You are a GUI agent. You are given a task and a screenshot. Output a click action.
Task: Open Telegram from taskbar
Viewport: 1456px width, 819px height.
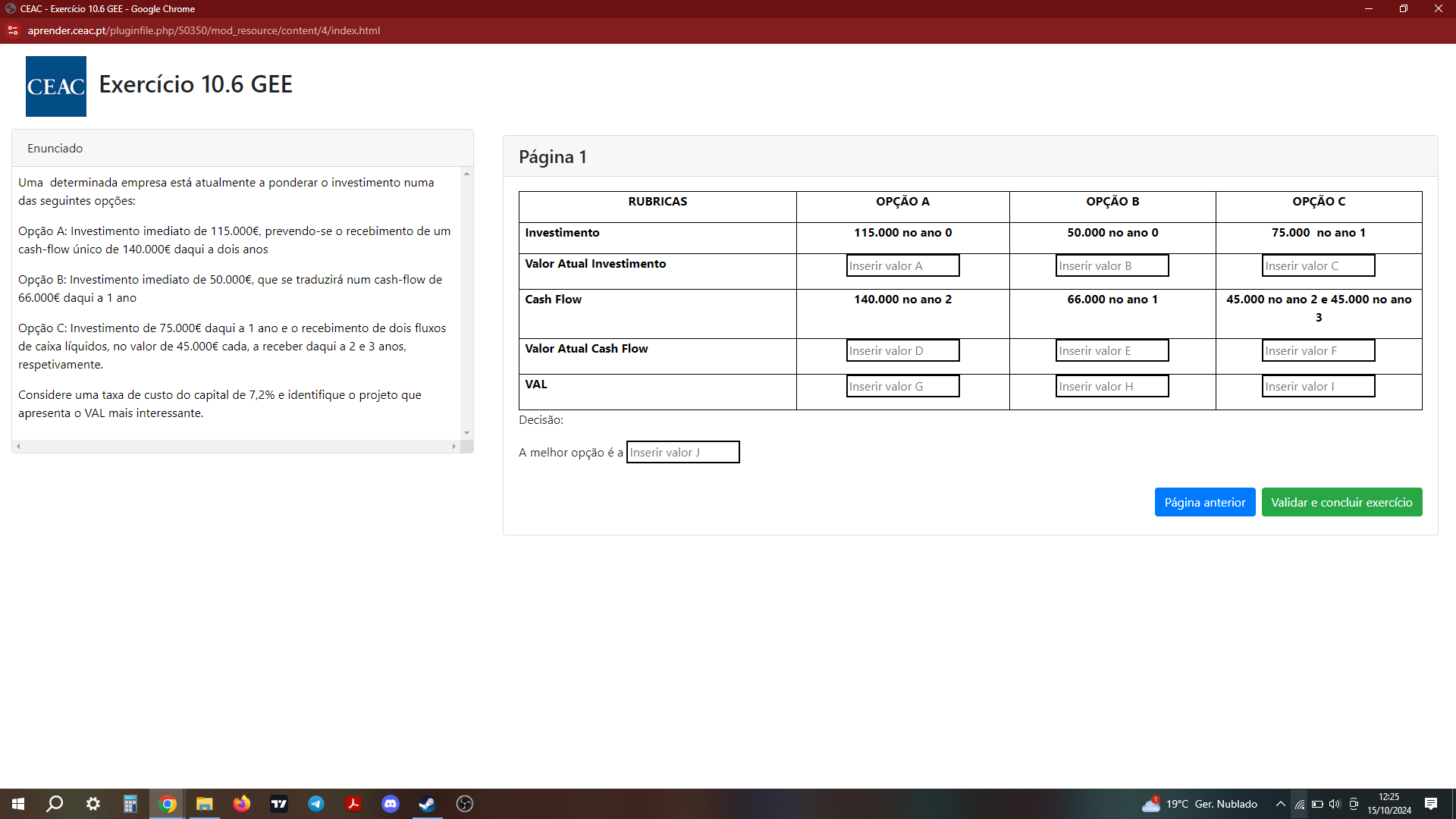pyautogui.click(x=316, y=804)
